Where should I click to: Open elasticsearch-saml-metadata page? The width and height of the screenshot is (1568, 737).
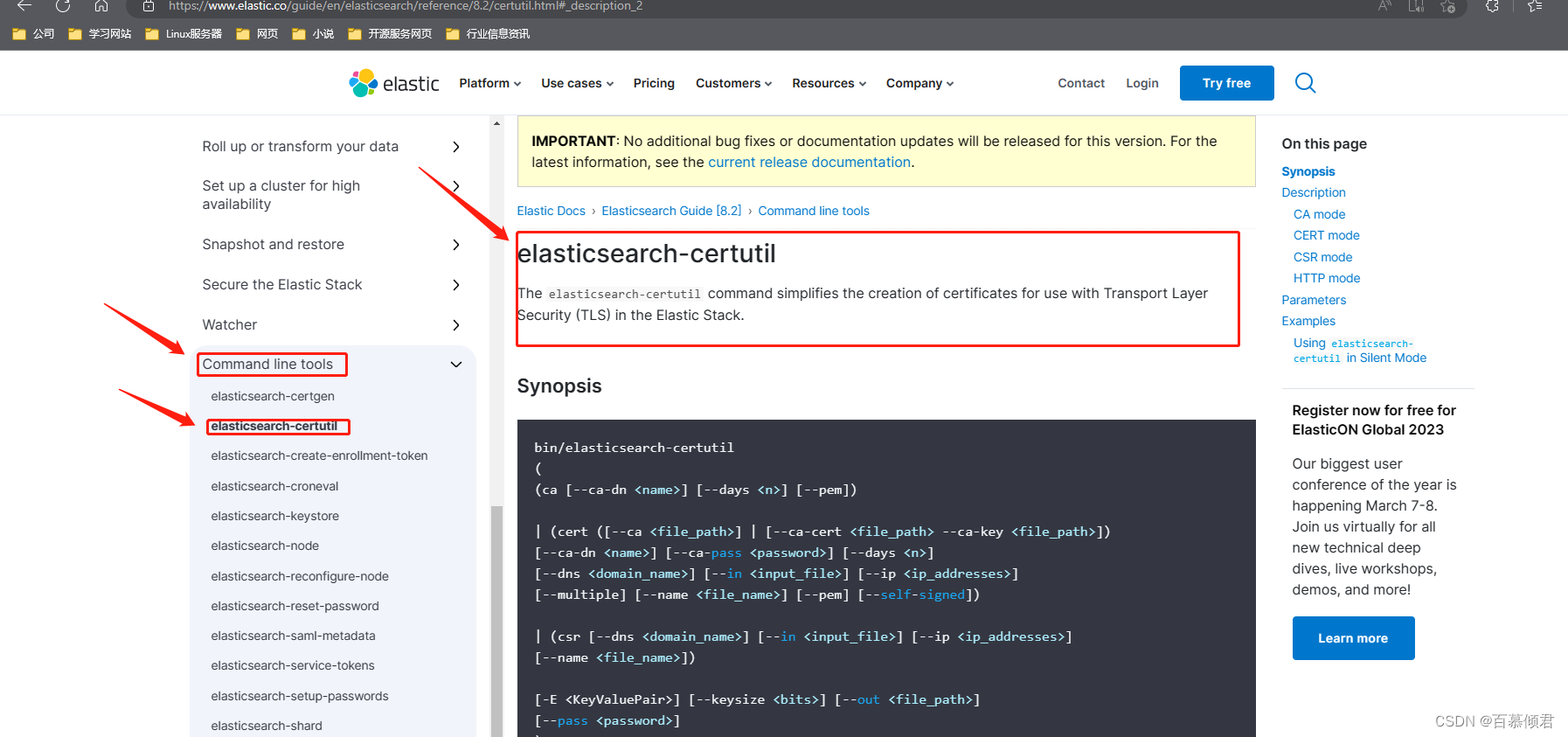point(293,636)
